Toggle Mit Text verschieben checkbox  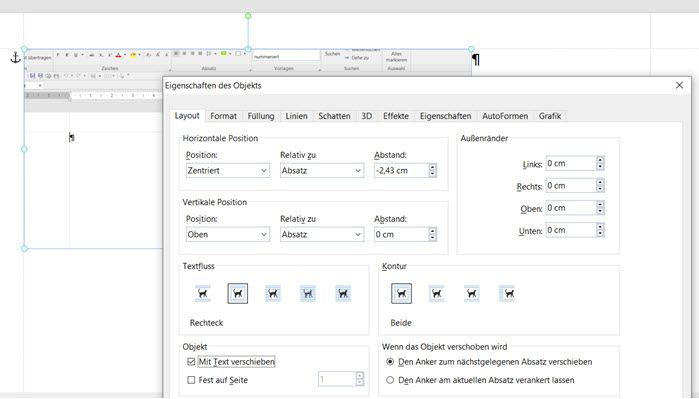point(191,362)
